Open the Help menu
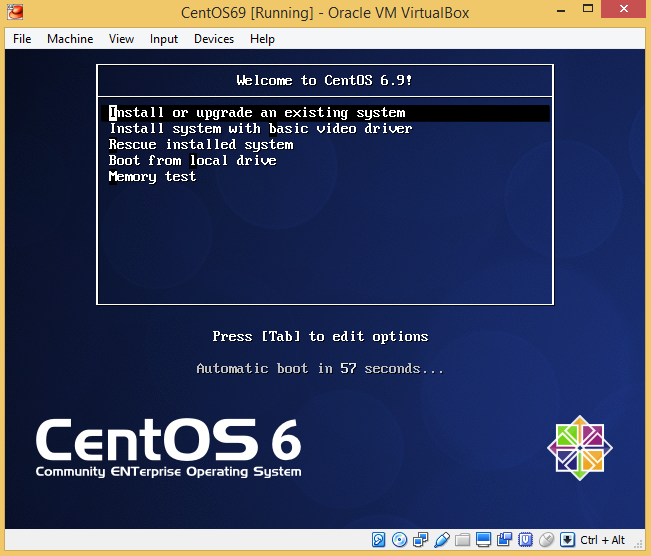Screen dimensions: 651x556 [x=262, y=39]
